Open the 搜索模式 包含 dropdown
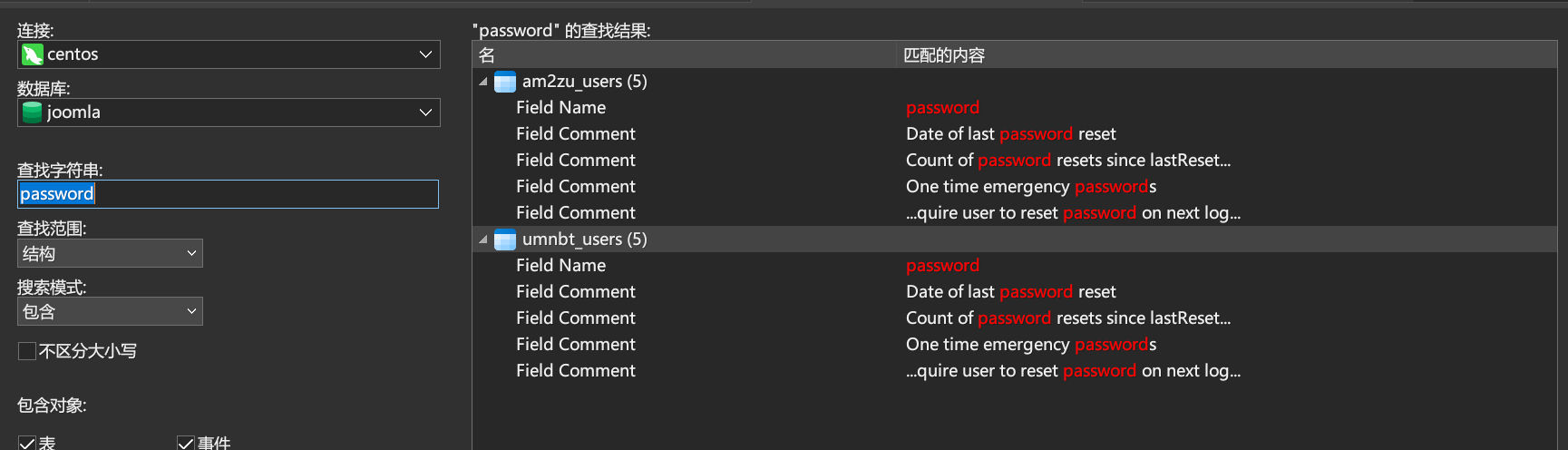Viewport: 1568px width, 450px height. pyautogui.click(x=110, y=311)
